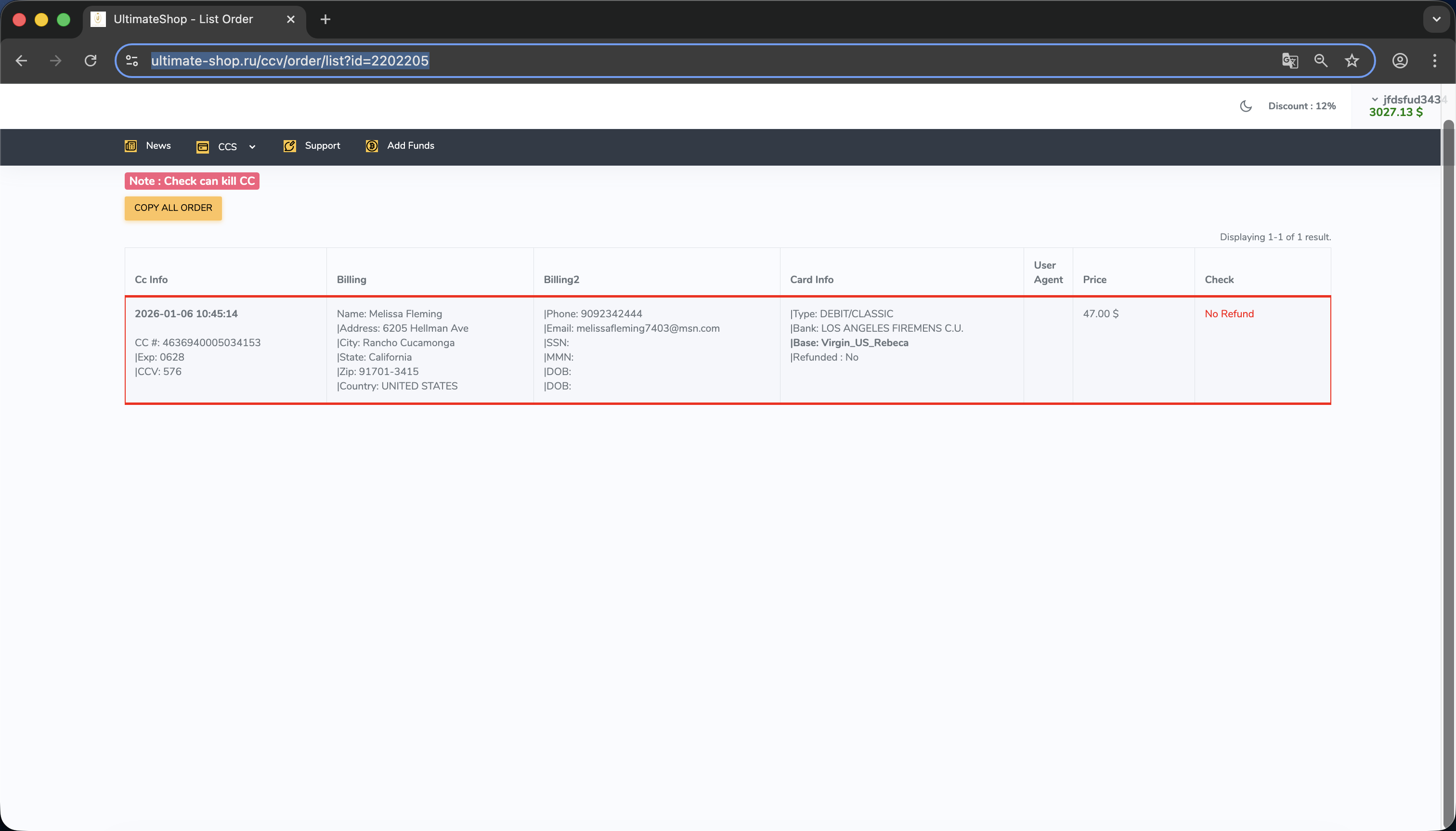Open the Chrome three-dot menu
Image resolution: width=1456 pixels, height=831 pixels.
click(x=1434, y=61)
